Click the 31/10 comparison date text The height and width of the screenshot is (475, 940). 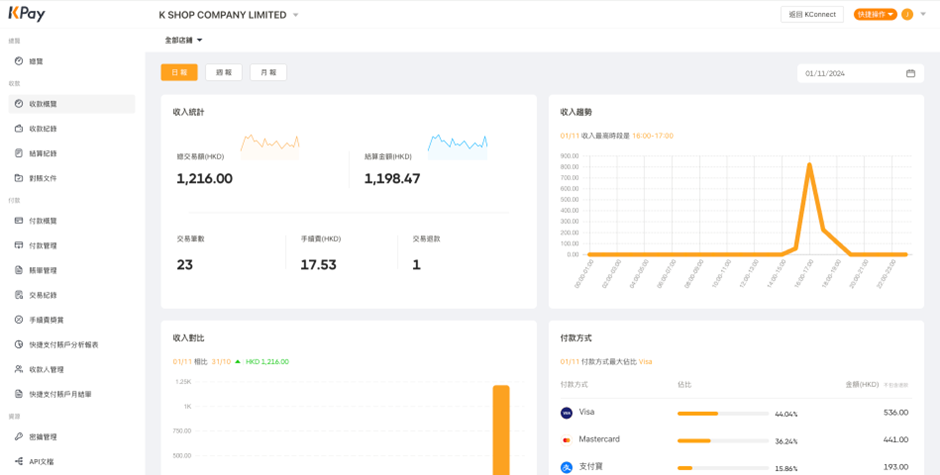click(x=221, y=362)
